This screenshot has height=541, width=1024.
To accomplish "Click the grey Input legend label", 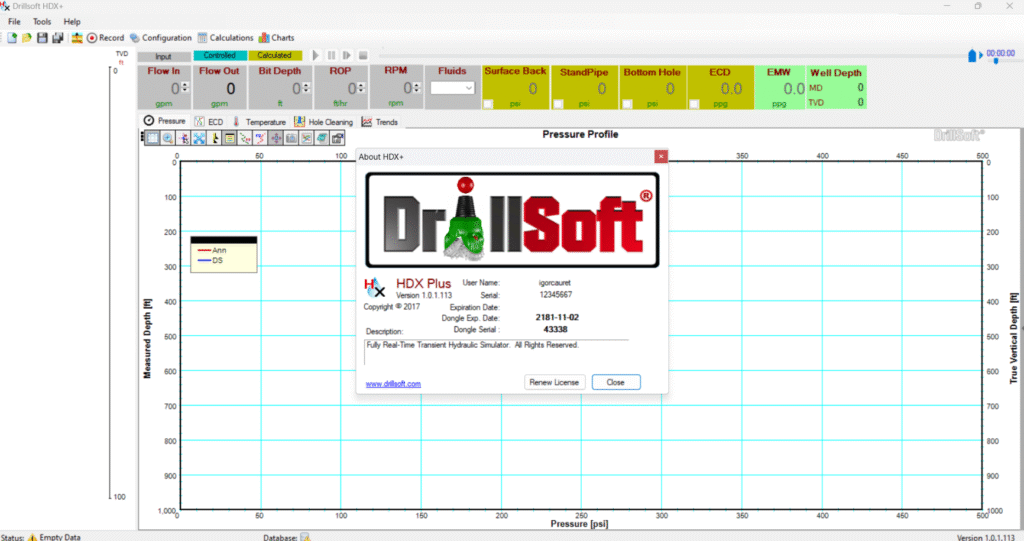I will 164,56.
